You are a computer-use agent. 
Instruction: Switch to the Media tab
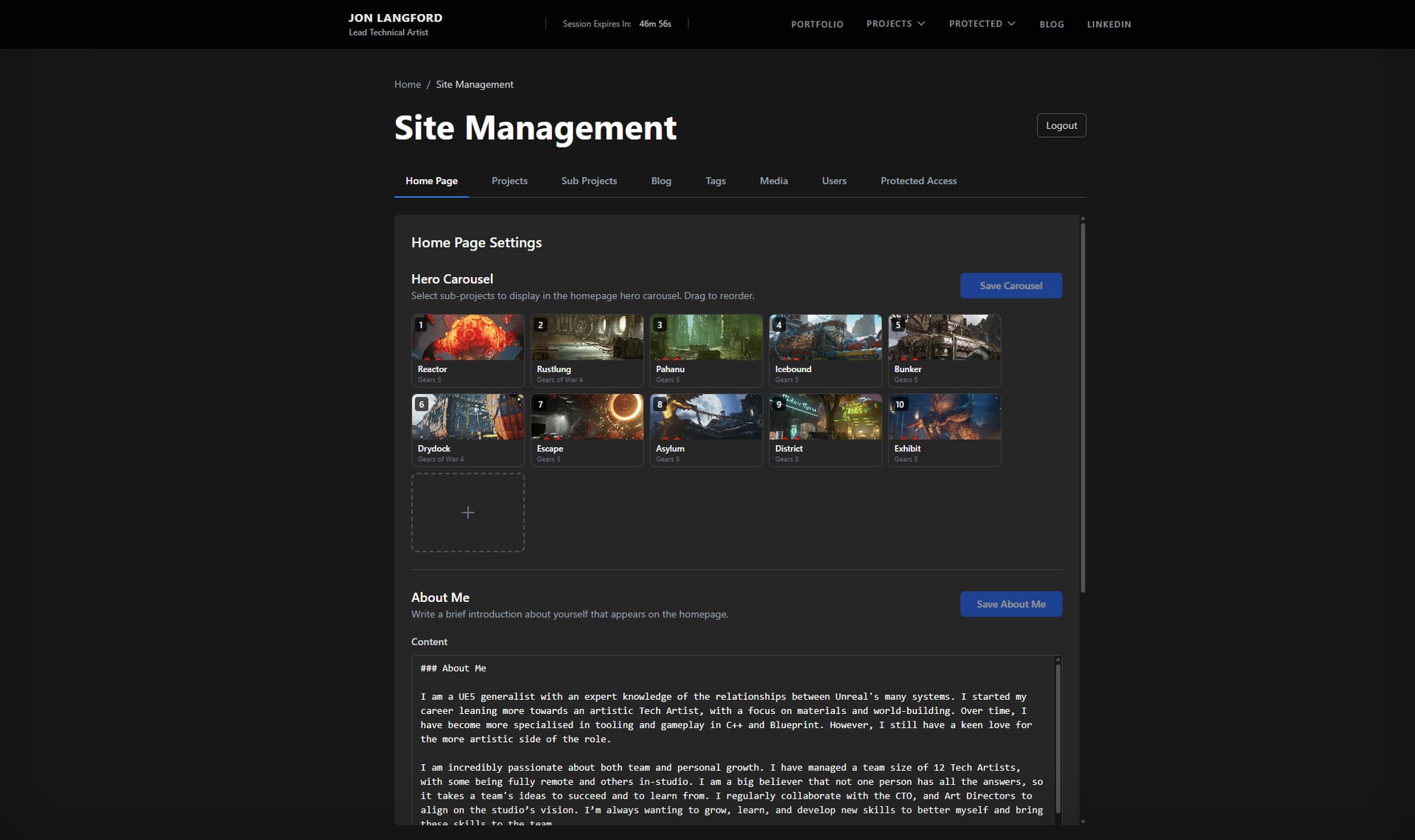(773, 181)
